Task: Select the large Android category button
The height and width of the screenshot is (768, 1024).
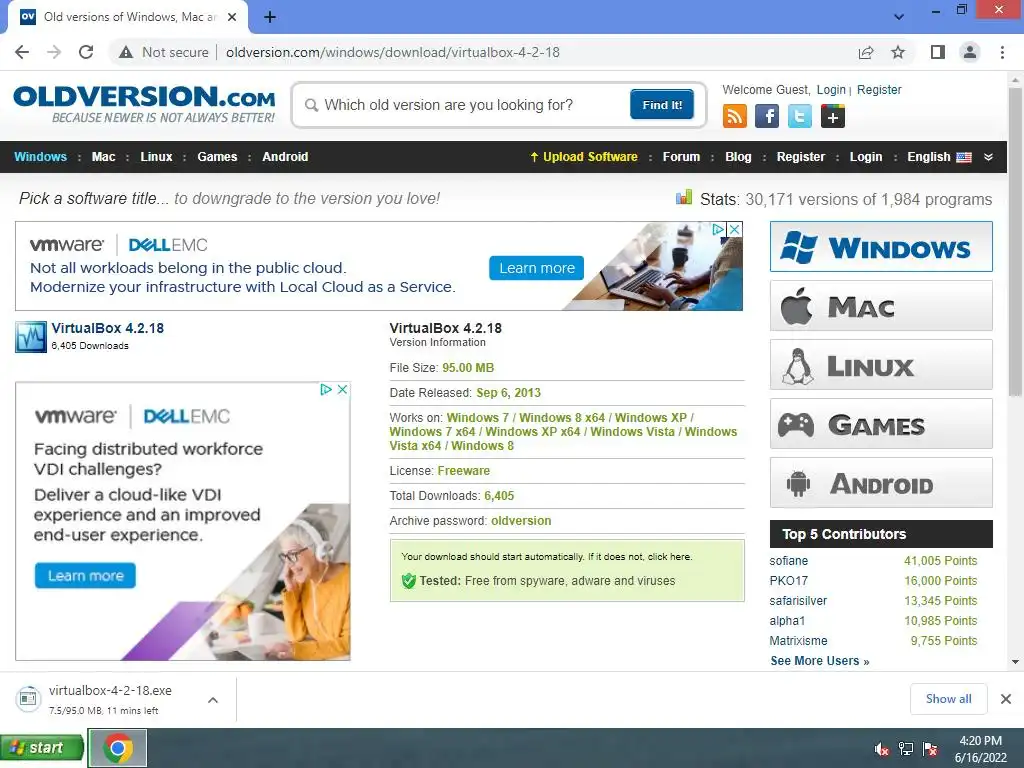Action: point(881,483)
